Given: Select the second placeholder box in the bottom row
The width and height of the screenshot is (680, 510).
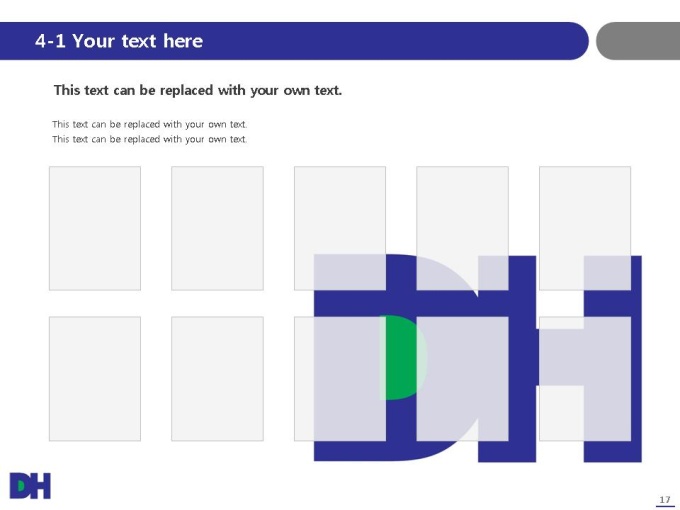Looking at the screenshot, I should coord(217,379).
